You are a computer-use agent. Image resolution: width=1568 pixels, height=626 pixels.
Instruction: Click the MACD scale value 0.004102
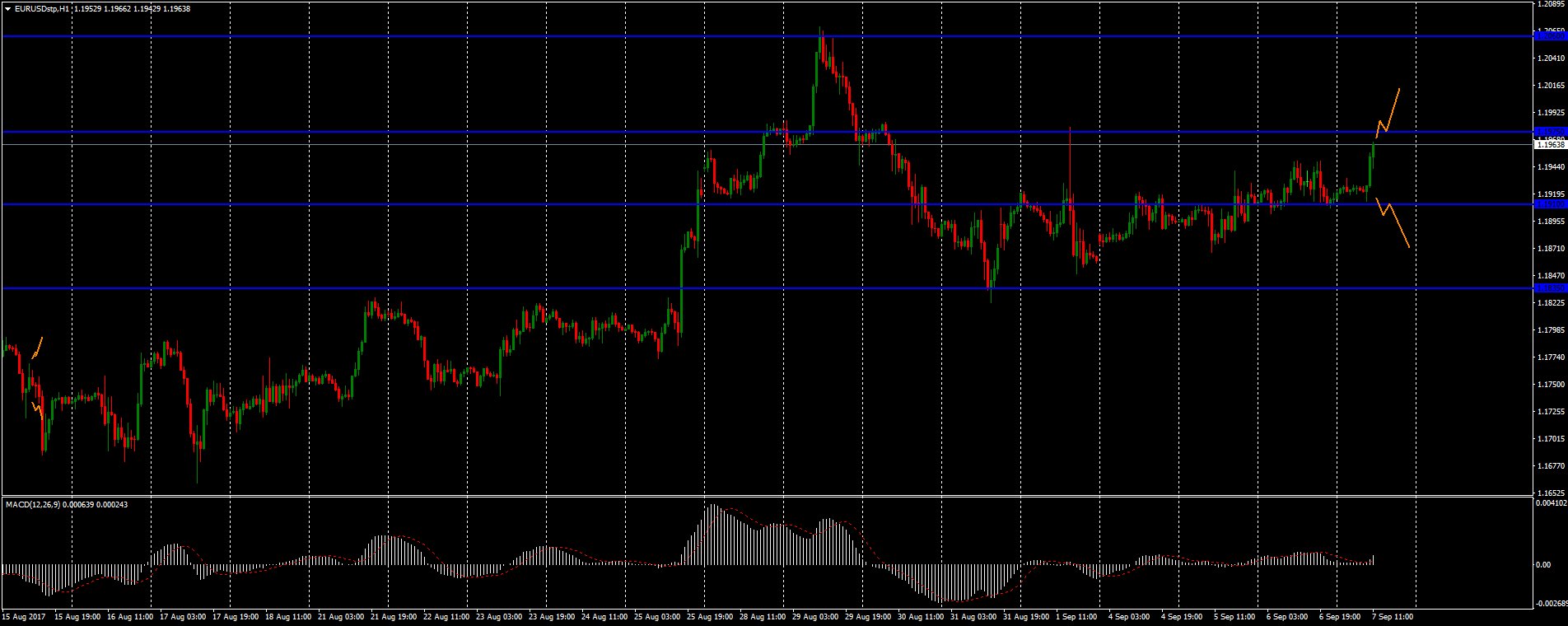pos(1551,502)
